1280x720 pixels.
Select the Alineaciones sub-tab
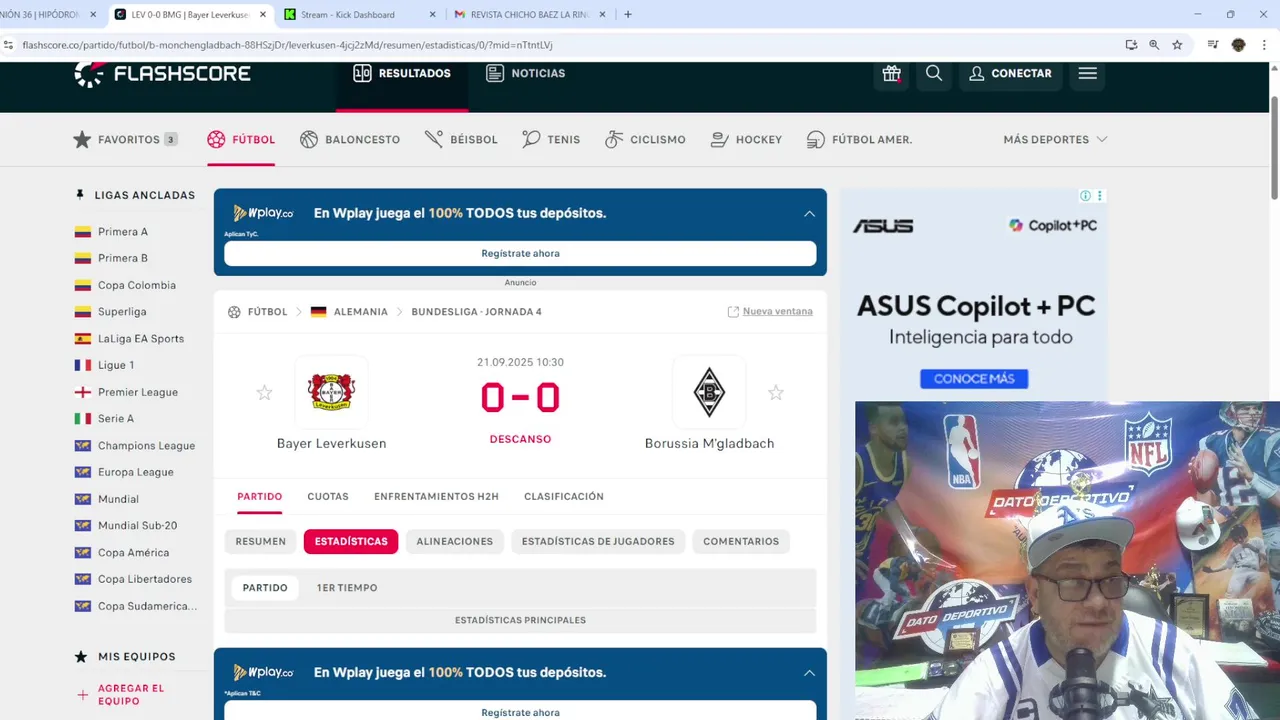pos(455,541)
